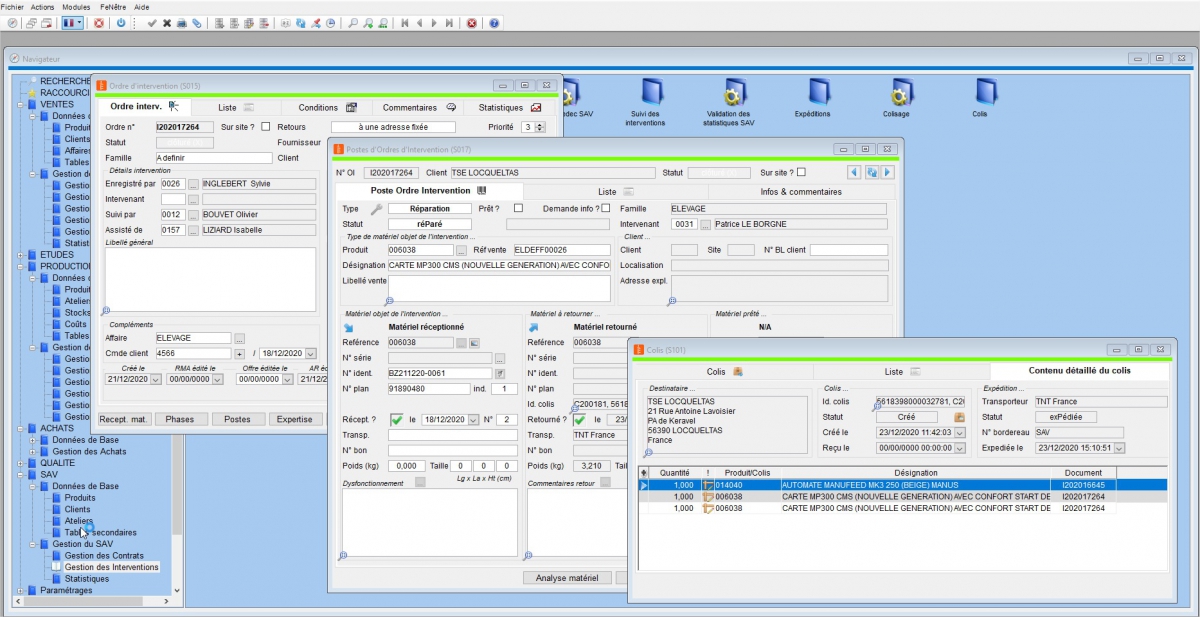Image resolution: width=1200 pixels, height=617 pixels.
Task: Check the Demande info checkbox
Action: (x=605, y=209)
